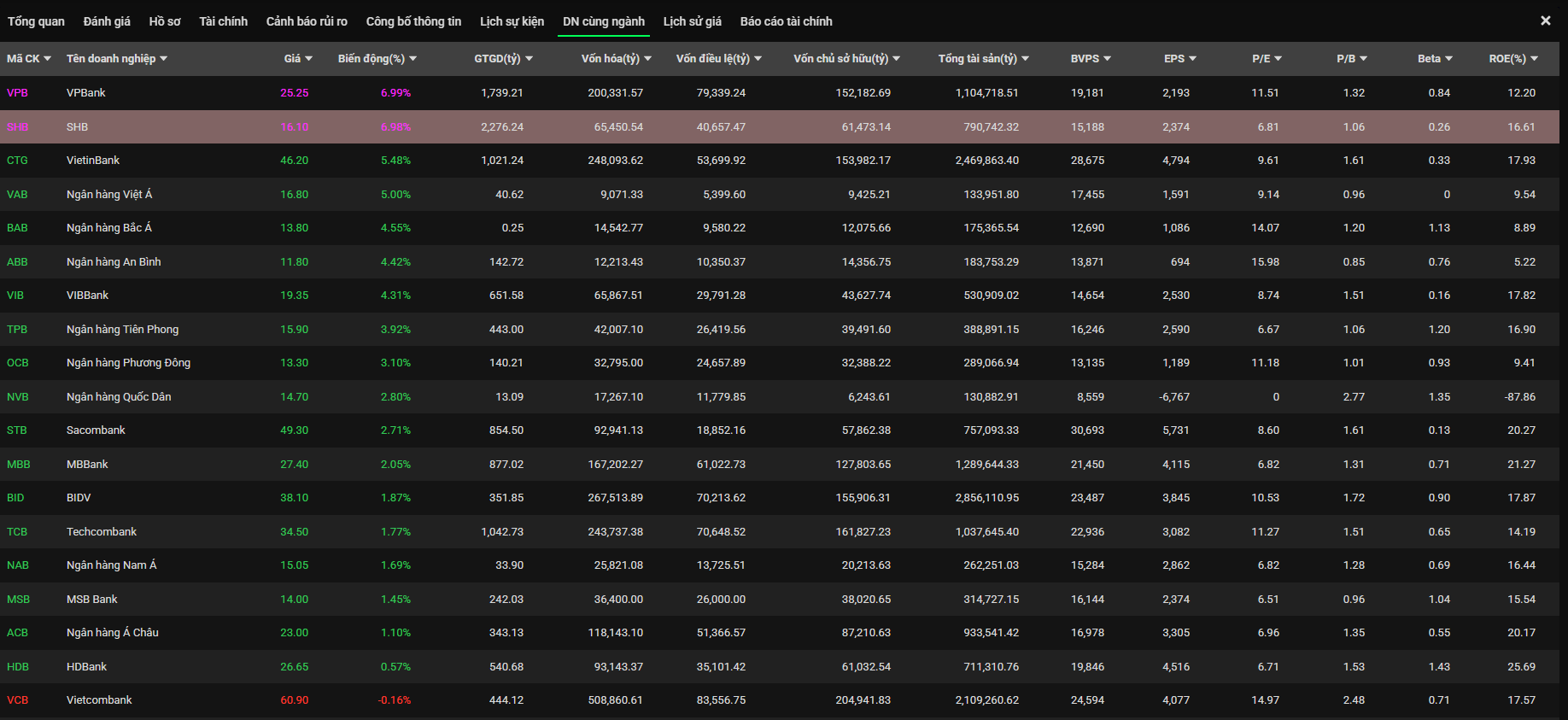1568x720 pixels.
Task: Select the name Ngân hàng Phương Đông
Action: (128, 363)
